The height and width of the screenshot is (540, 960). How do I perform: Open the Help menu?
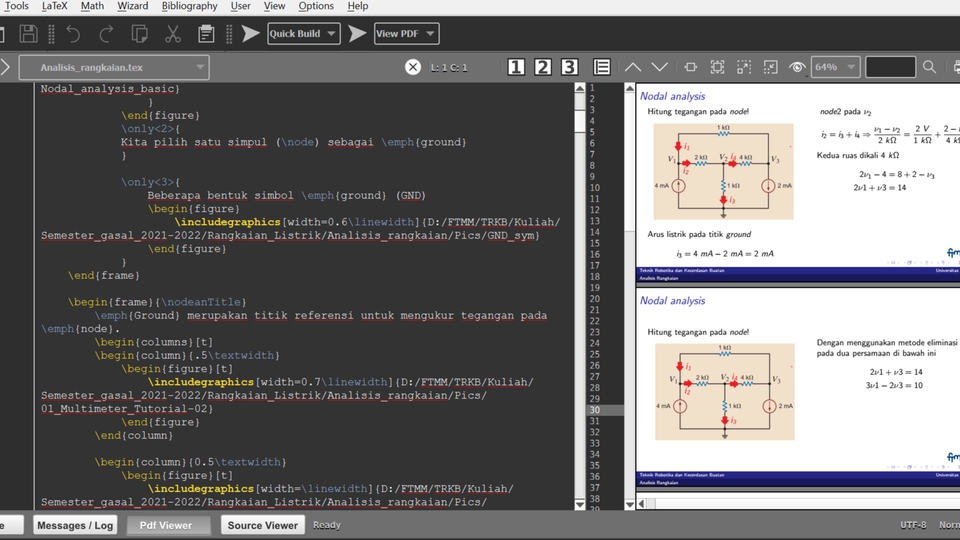point(358,6)
